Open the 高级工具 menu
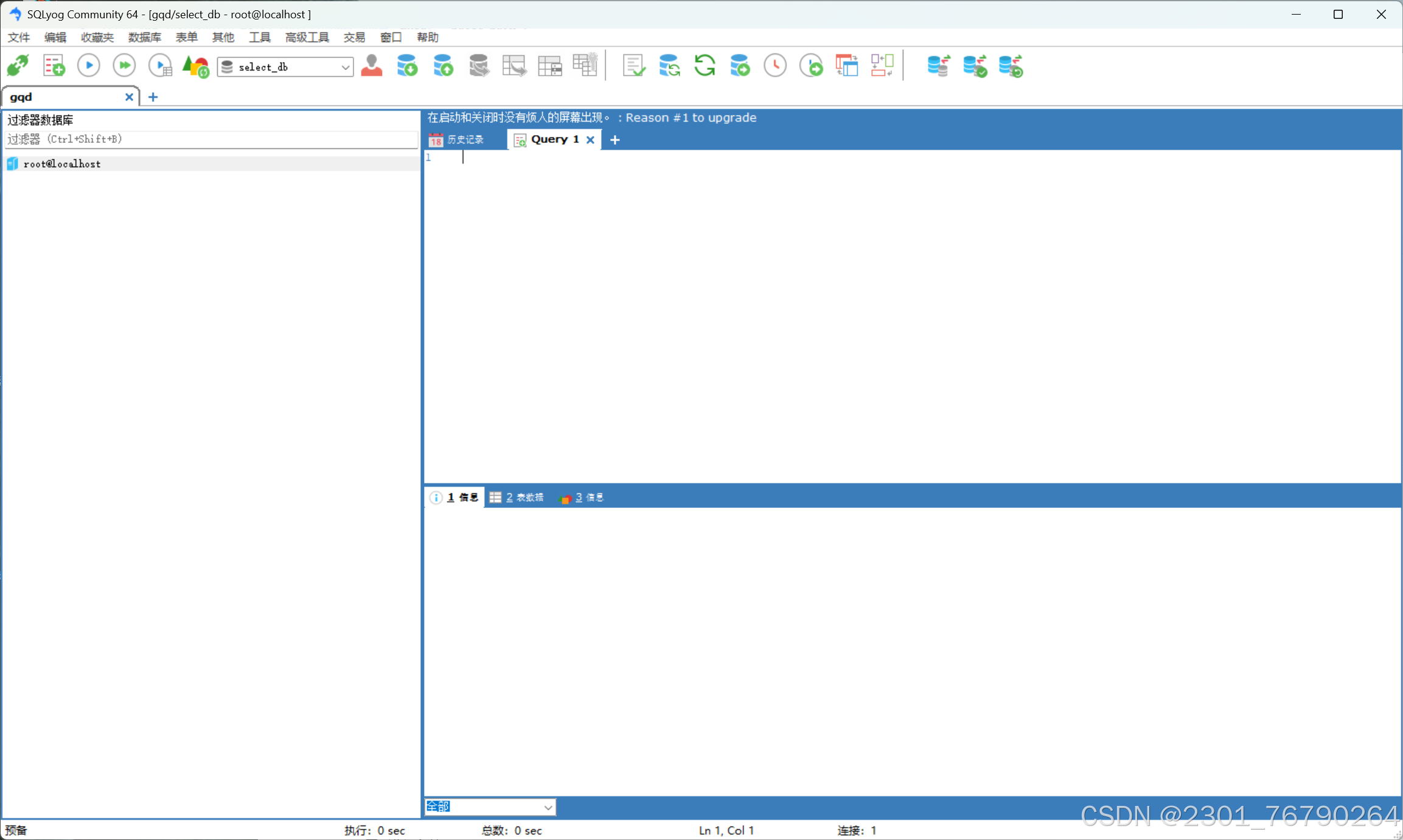Screen dimensions: 1403x840 [307, 37]
